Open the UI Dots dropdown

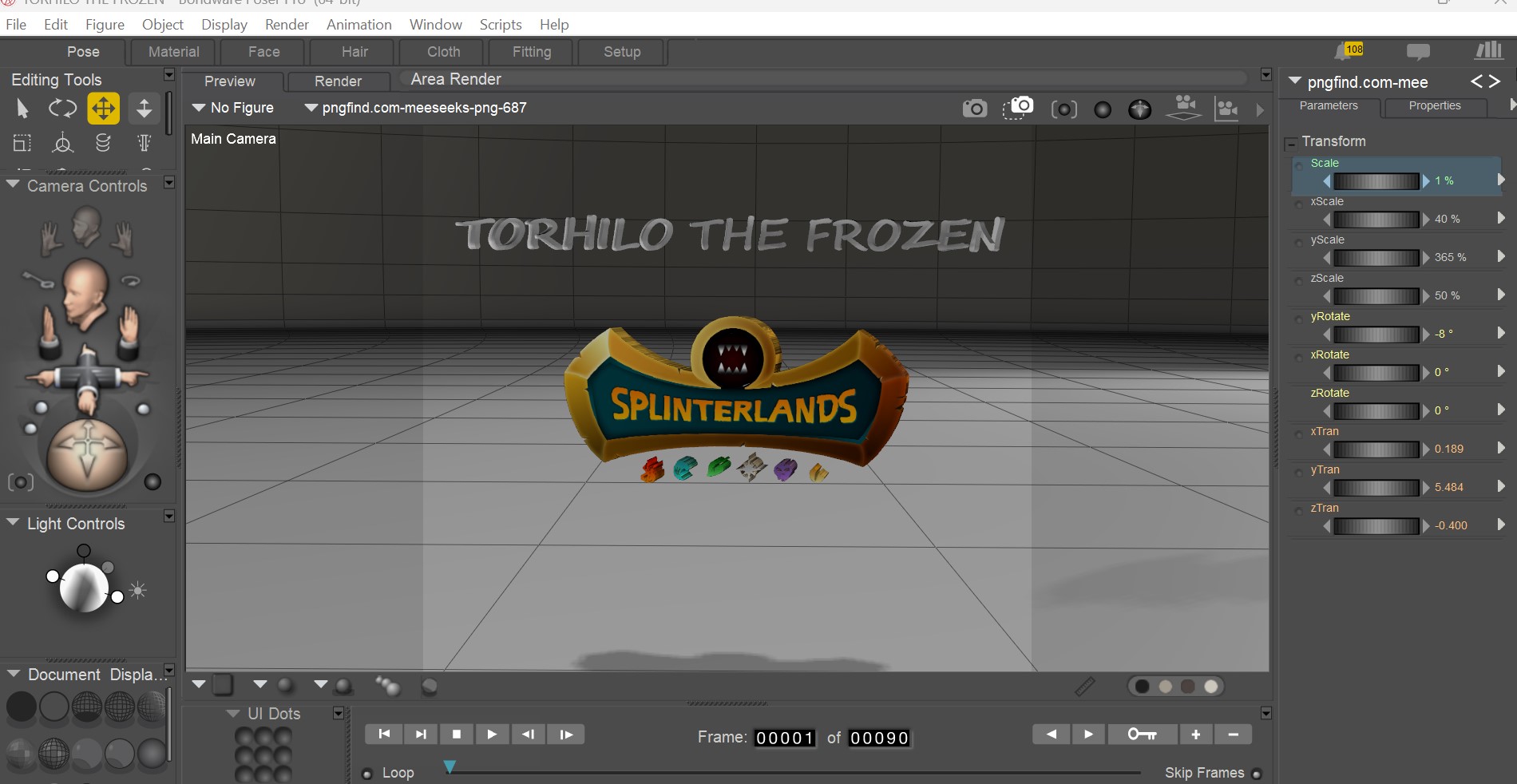tap(233, 714)
